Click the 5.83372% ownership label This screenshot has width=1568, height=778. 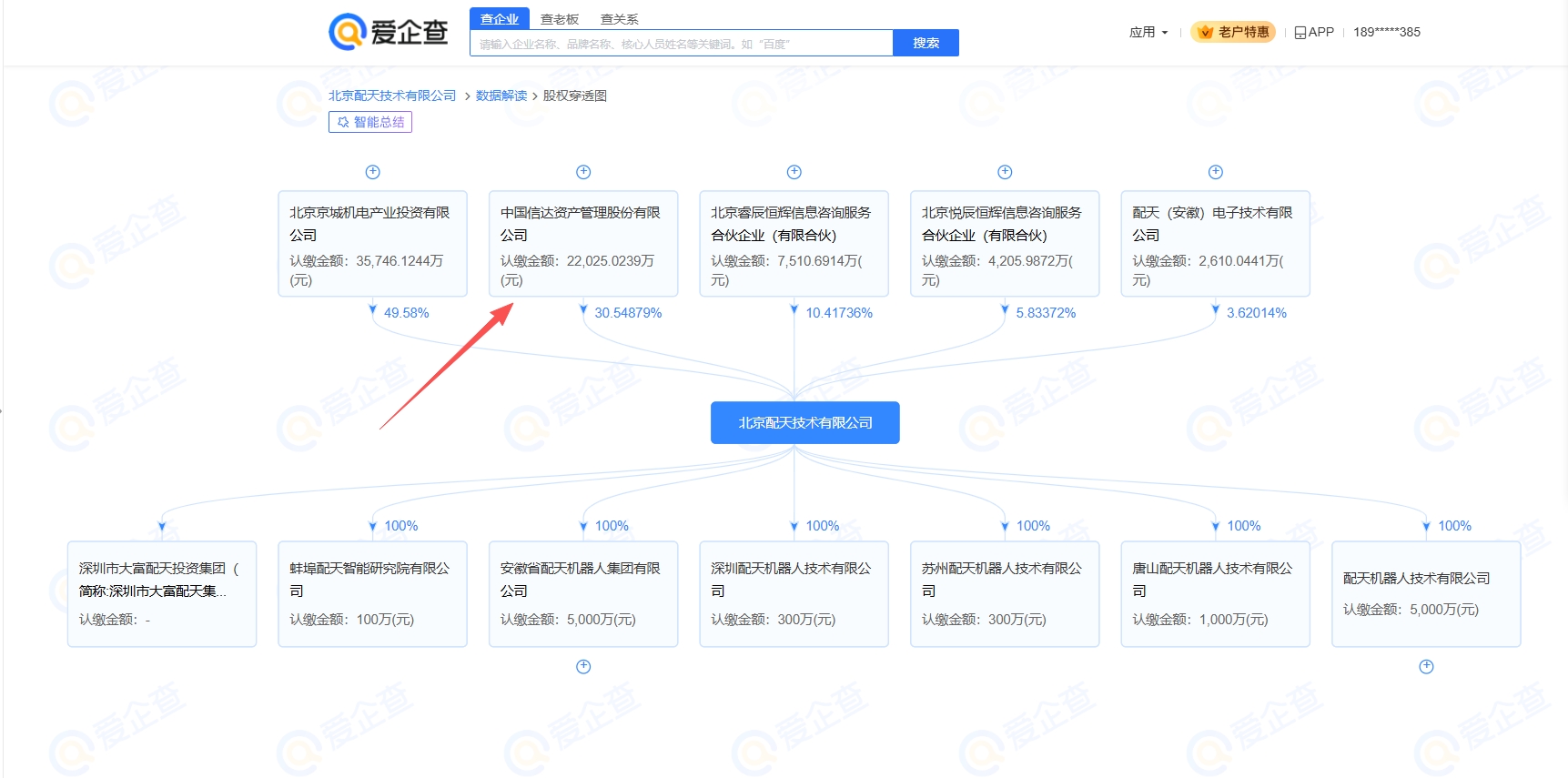(x=1046, y=313)
